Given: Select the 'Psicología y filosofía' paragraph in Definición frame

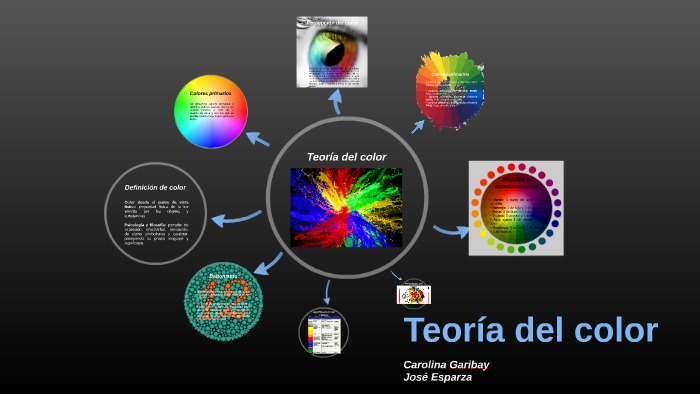Looking at the screenshot, I should point(156,234).
